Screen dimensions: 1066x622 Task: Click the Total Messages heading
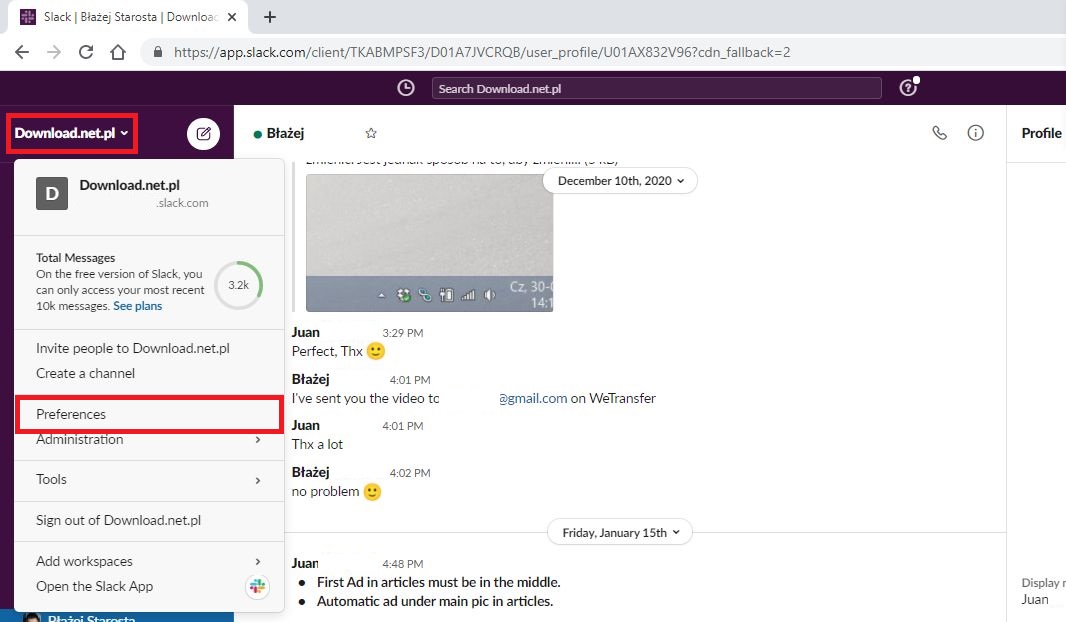[75, 258]
